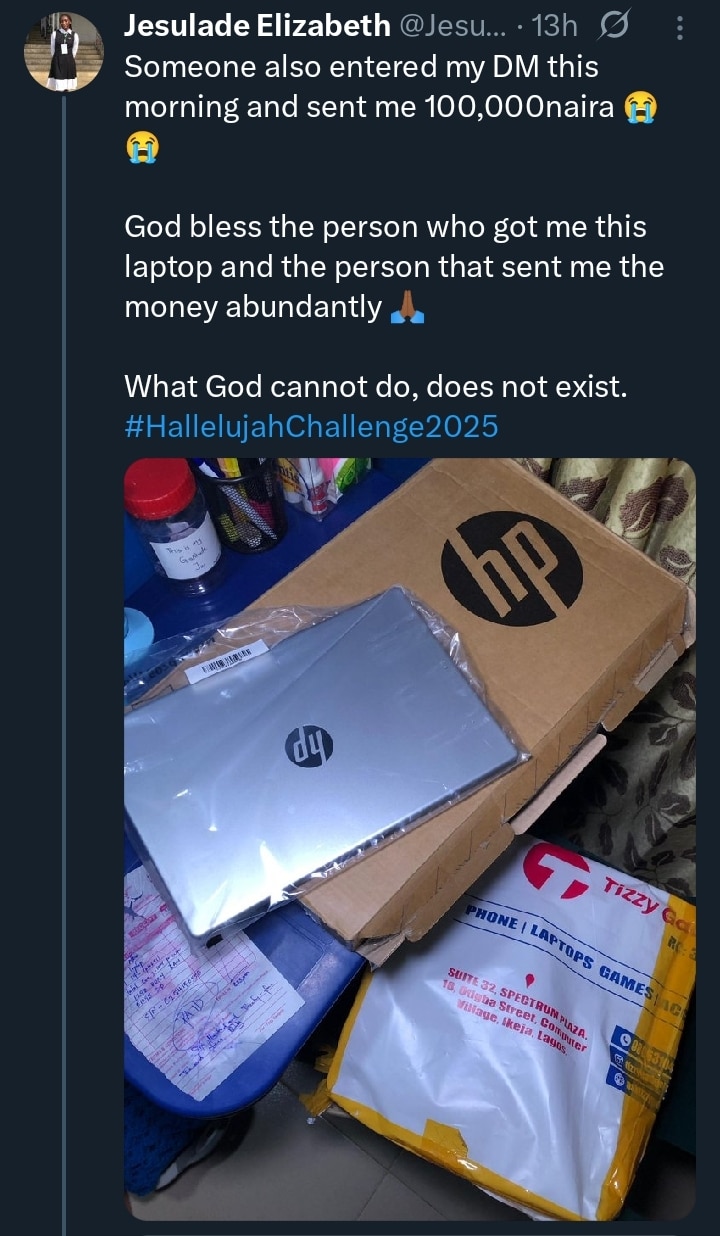This screenshot has width=720, height=1236.
Task: Click the praying hands emoji
Action: pyautogui.click(x=407, y=310)
